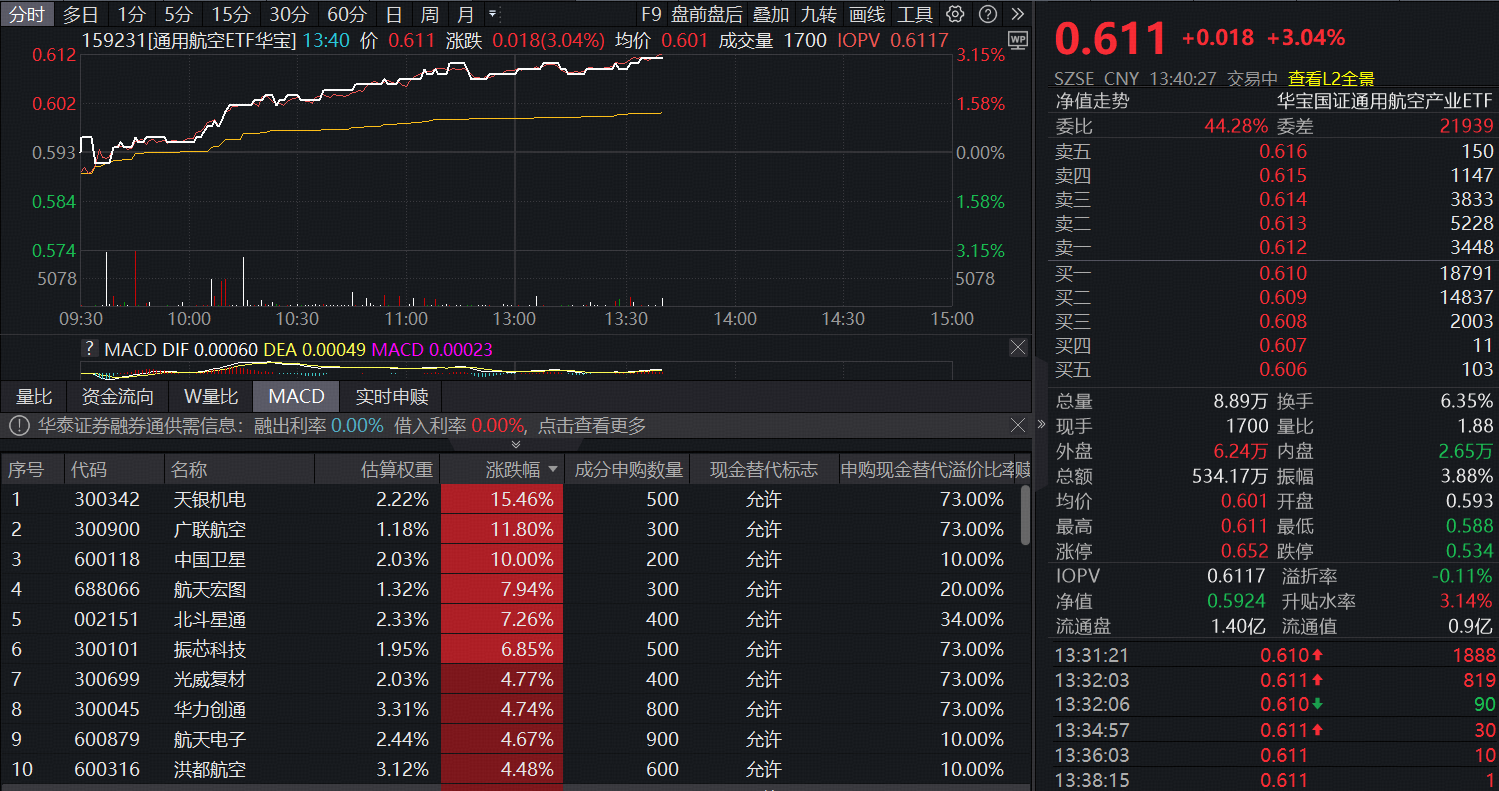
Task: Click the scrollbar beside the constituent stock list
Action: pos(1024,520)
